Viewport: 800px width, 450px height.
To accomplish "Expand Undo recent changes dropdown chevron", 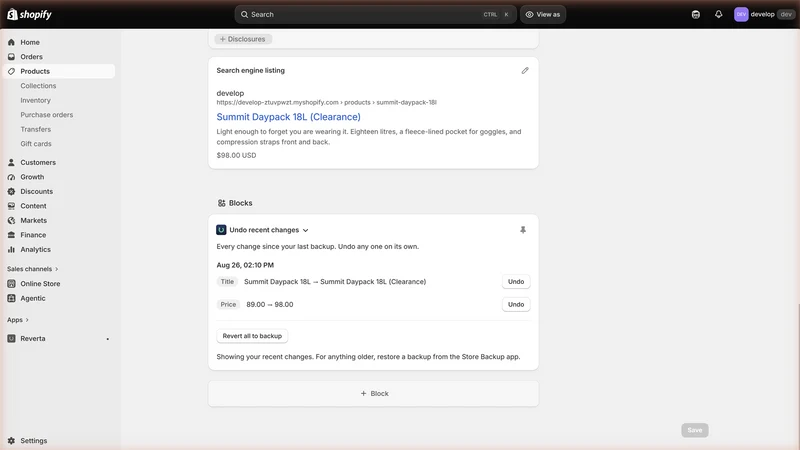I will point(306,230).
